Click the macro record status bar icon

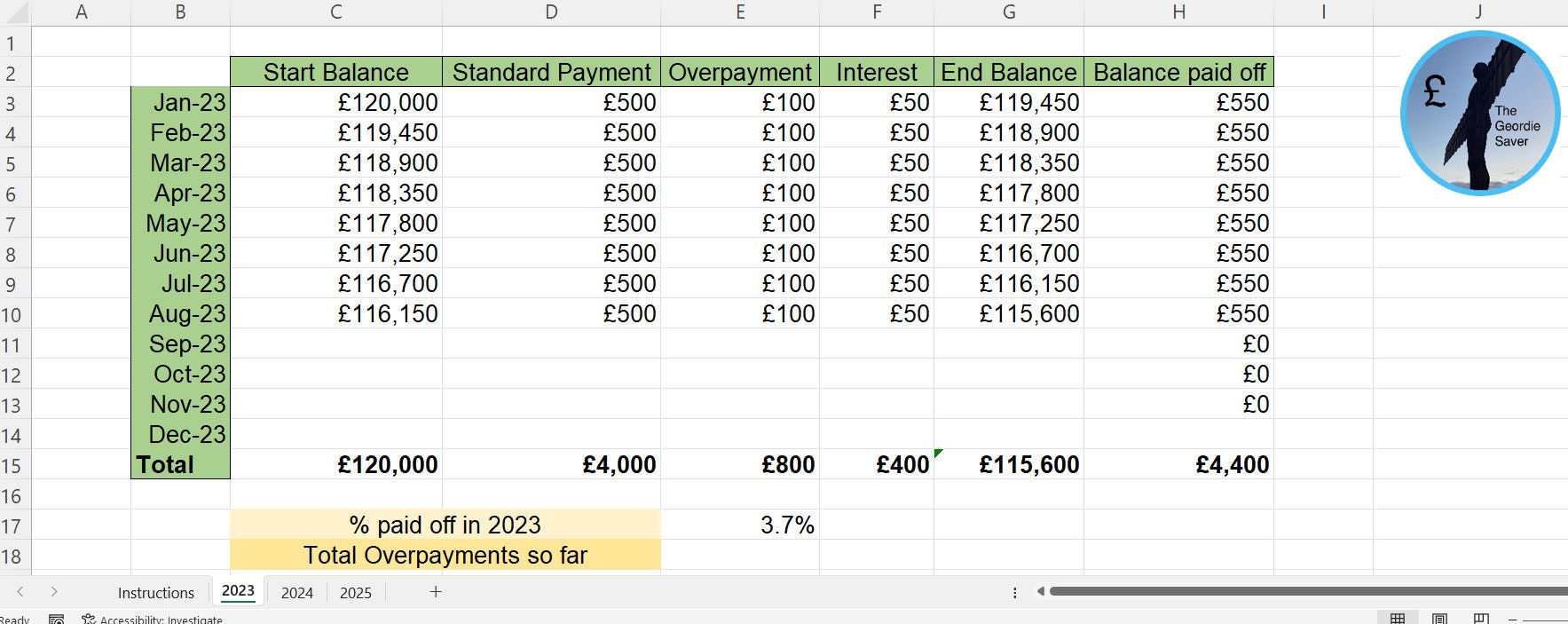(x=56, y=619)
